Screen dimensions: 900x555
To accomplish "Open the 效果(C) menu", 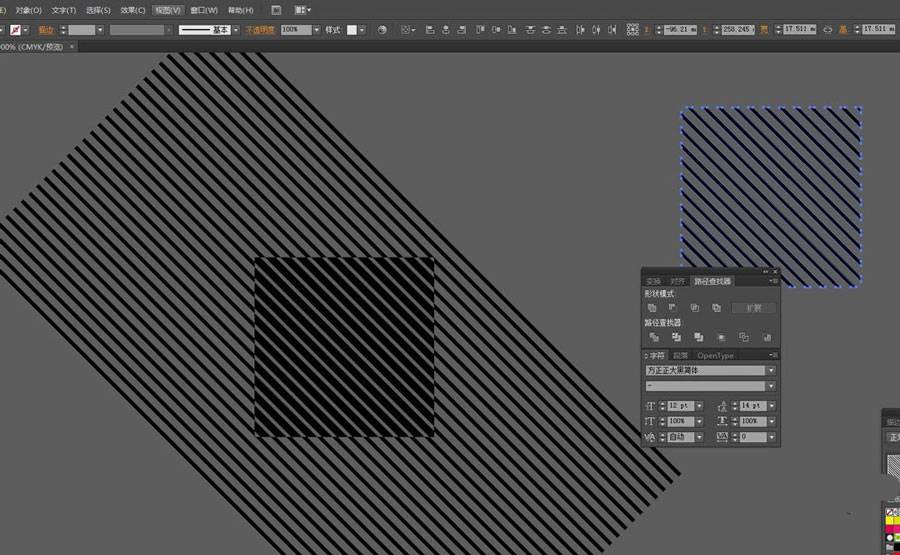I will point(133,10).
